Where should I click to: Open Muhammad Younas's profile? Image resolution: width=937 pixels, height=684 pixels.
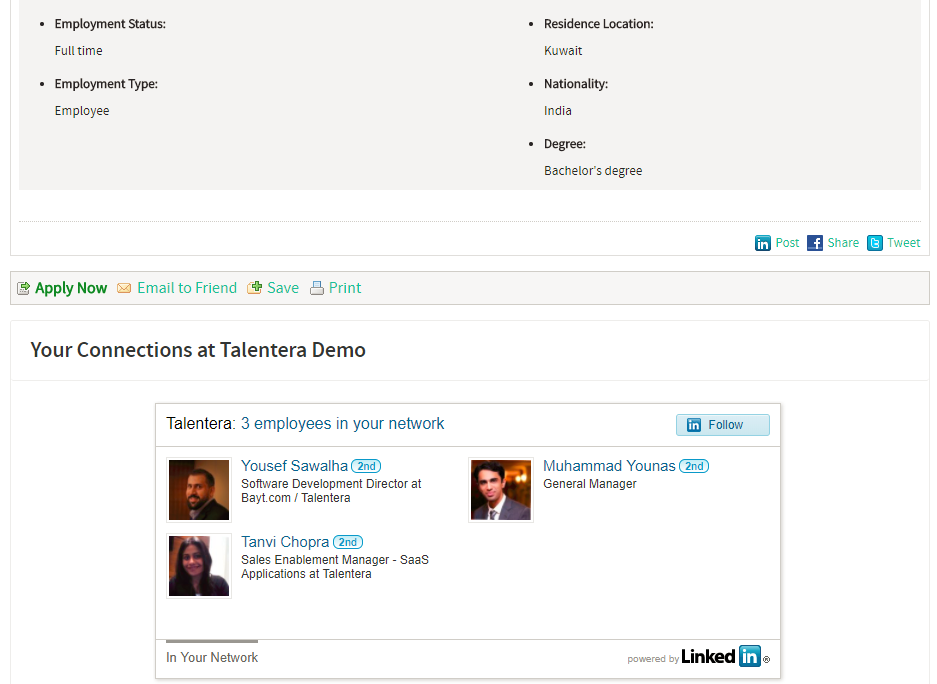609,466
